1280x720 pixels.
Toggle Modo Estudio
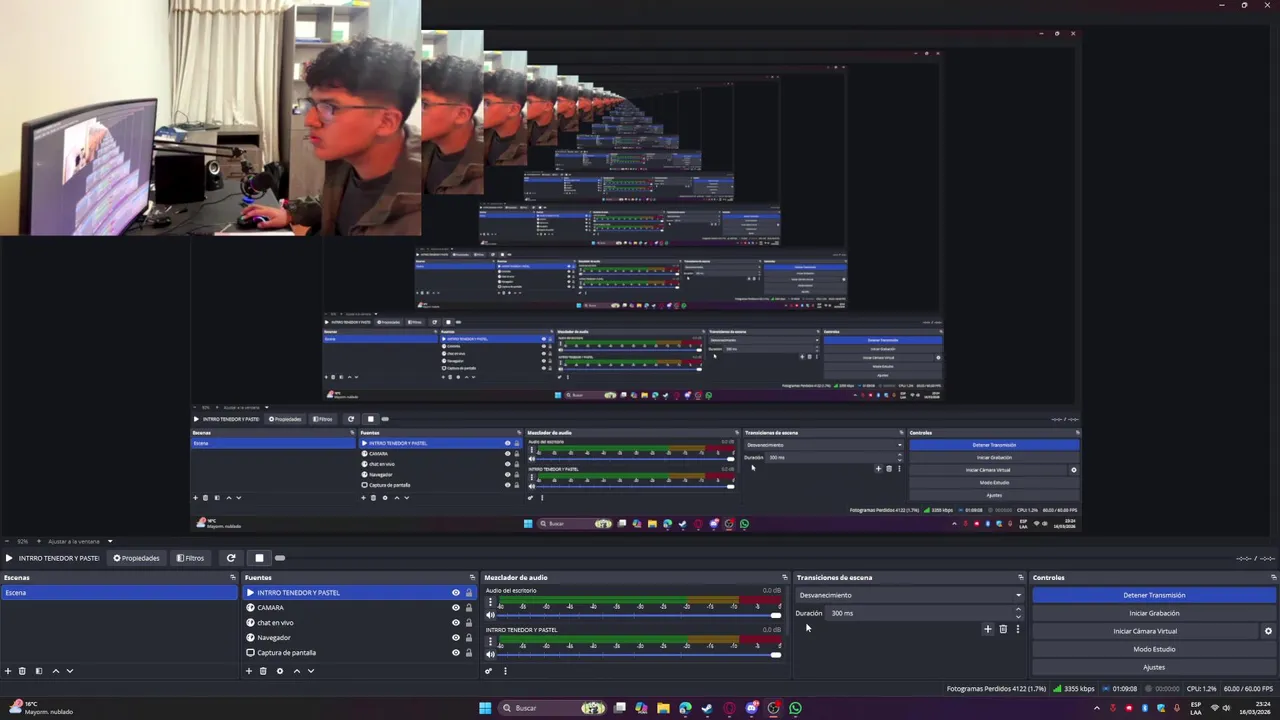pyautogui.click(x=1154, y=649)
